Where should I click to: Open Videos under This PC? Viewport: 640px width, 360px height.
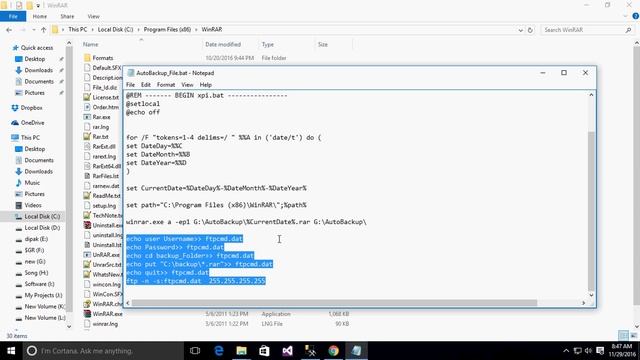tap(33, 205)
